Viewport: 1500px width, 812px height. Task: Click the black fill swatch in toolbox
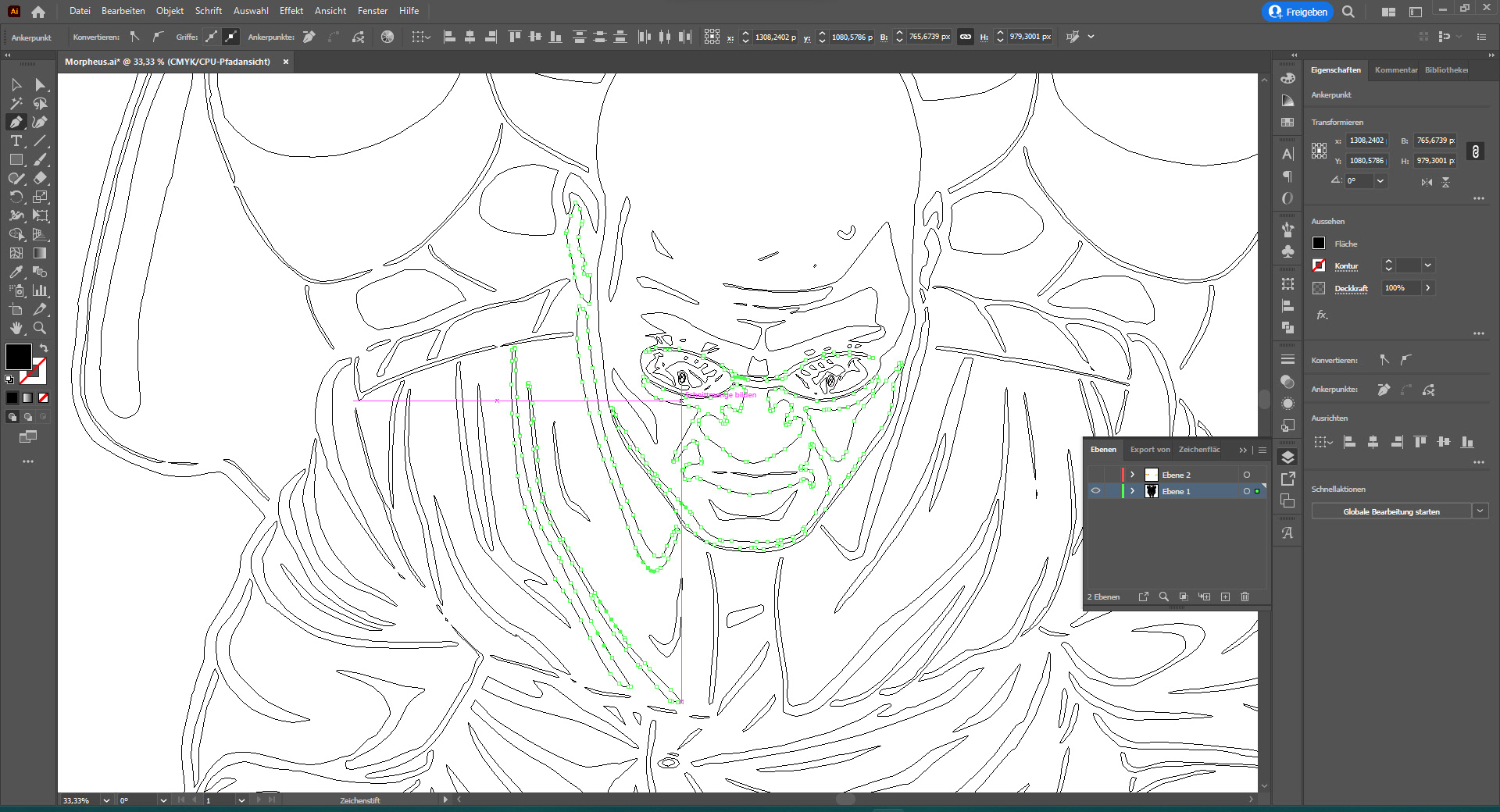coord(18,356)
